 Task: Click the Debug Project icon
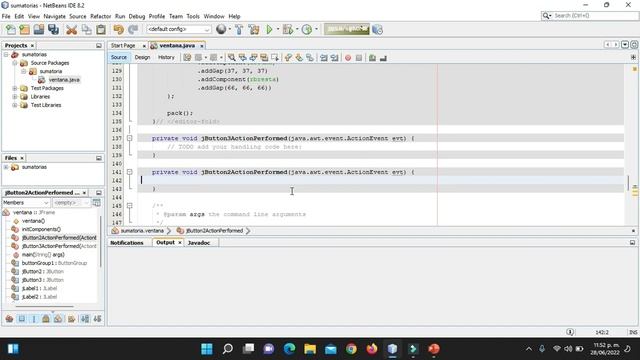[x=288, y=29]
